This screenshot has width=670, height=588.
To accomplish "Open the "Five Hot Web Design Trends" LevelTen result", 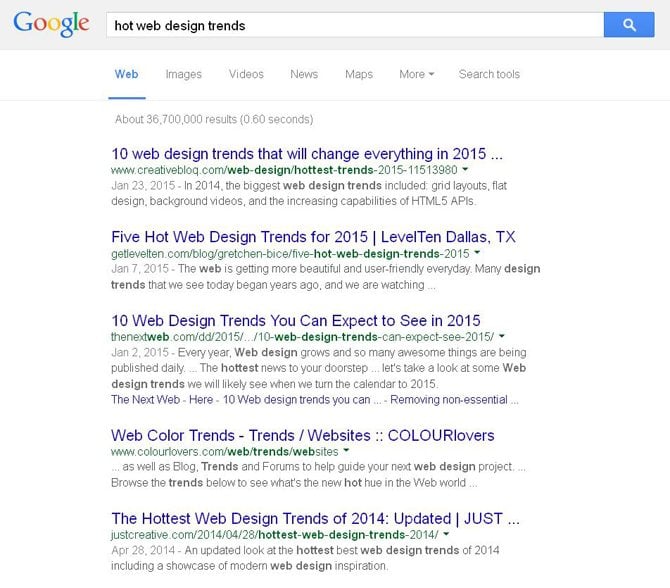I will [x=313, y=237].
